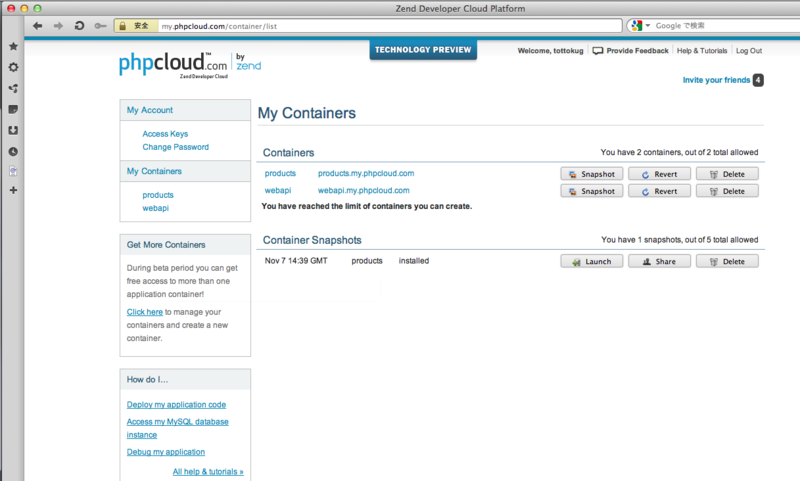Click the Google search field

coord(724,26)
